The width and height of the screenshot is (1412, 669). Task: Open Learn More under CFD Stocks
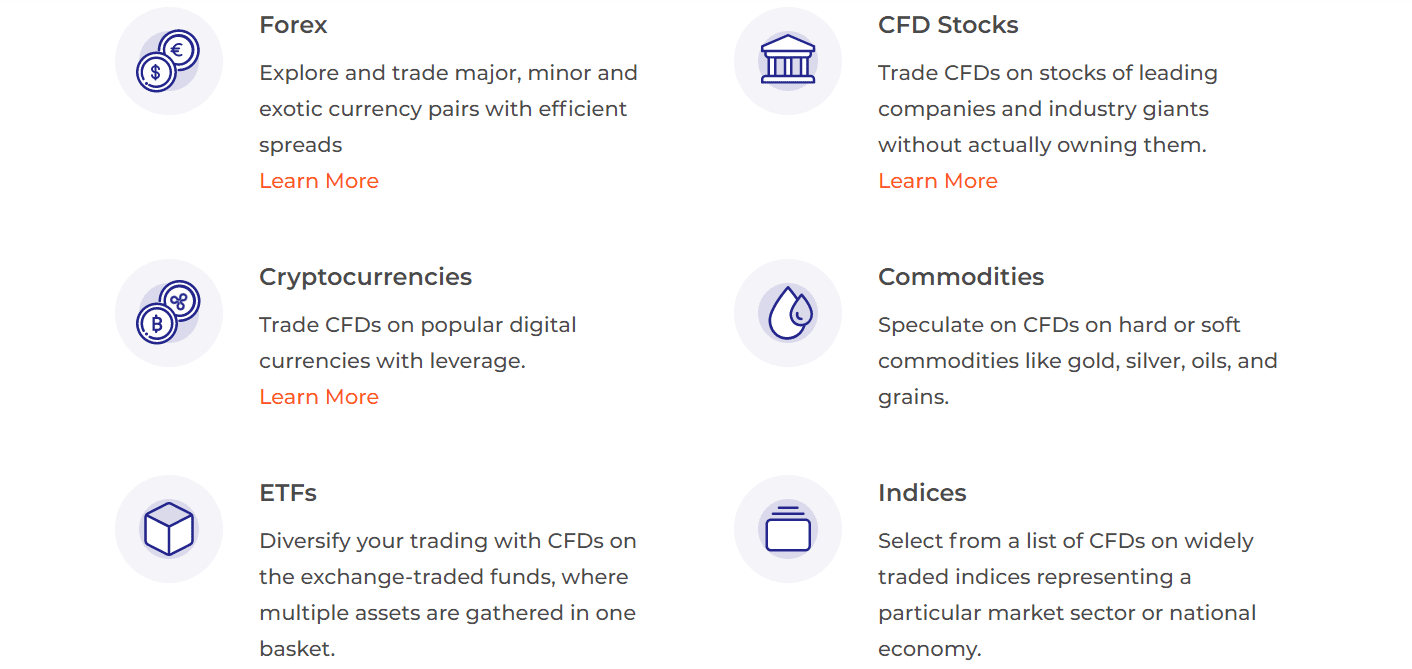pyautogui.click(x=938, y=181)
